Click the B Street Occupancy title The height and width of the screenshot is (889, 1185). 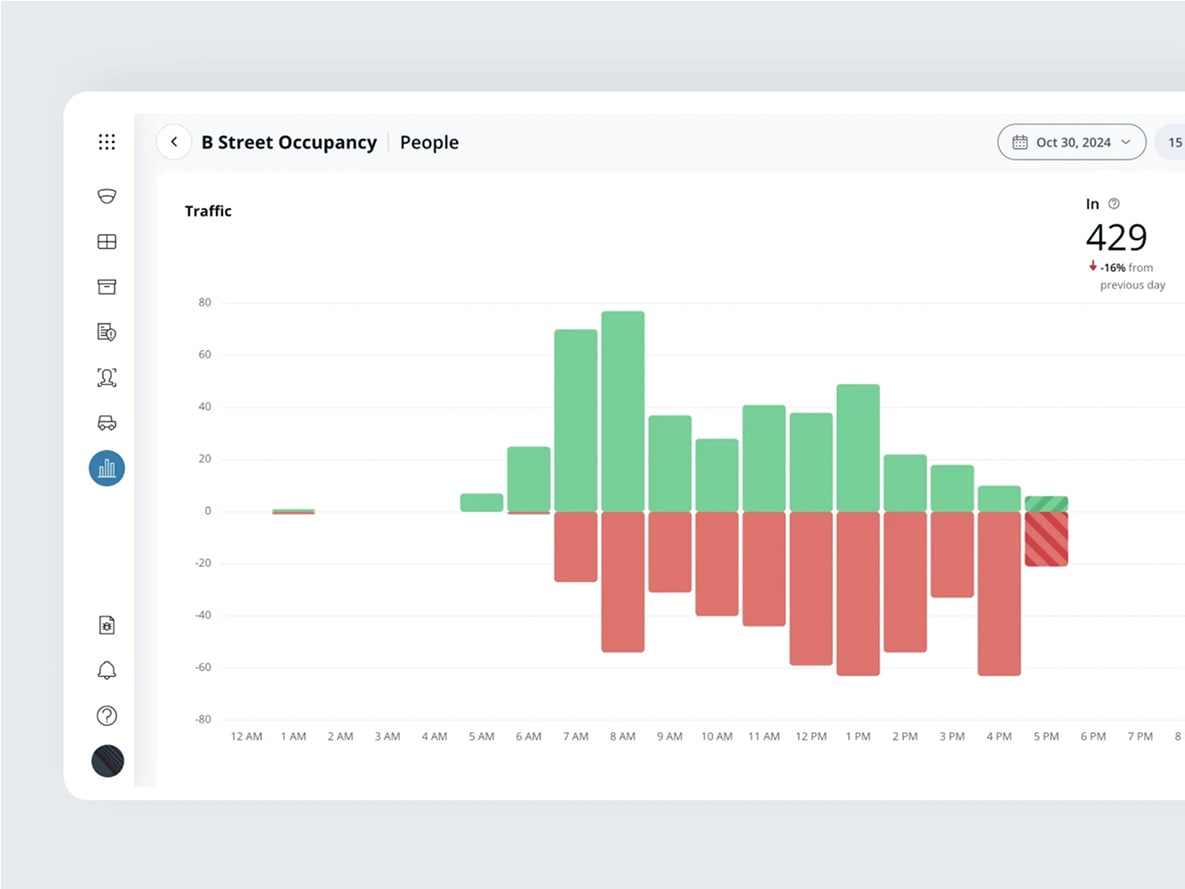[x=289, y=142]
